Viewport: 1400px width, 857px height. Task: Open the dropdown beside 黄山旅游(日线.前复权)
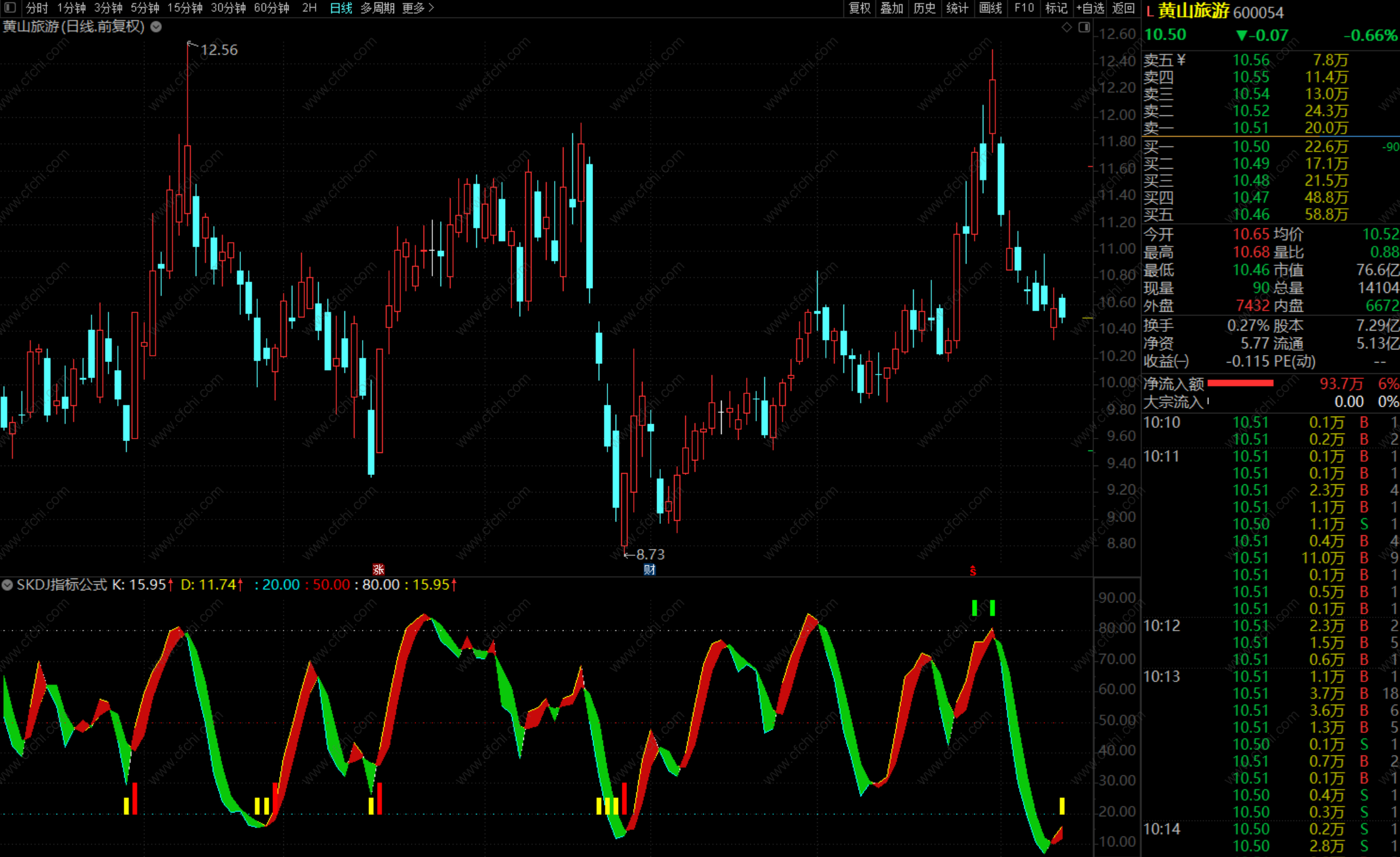click(156, 26)
